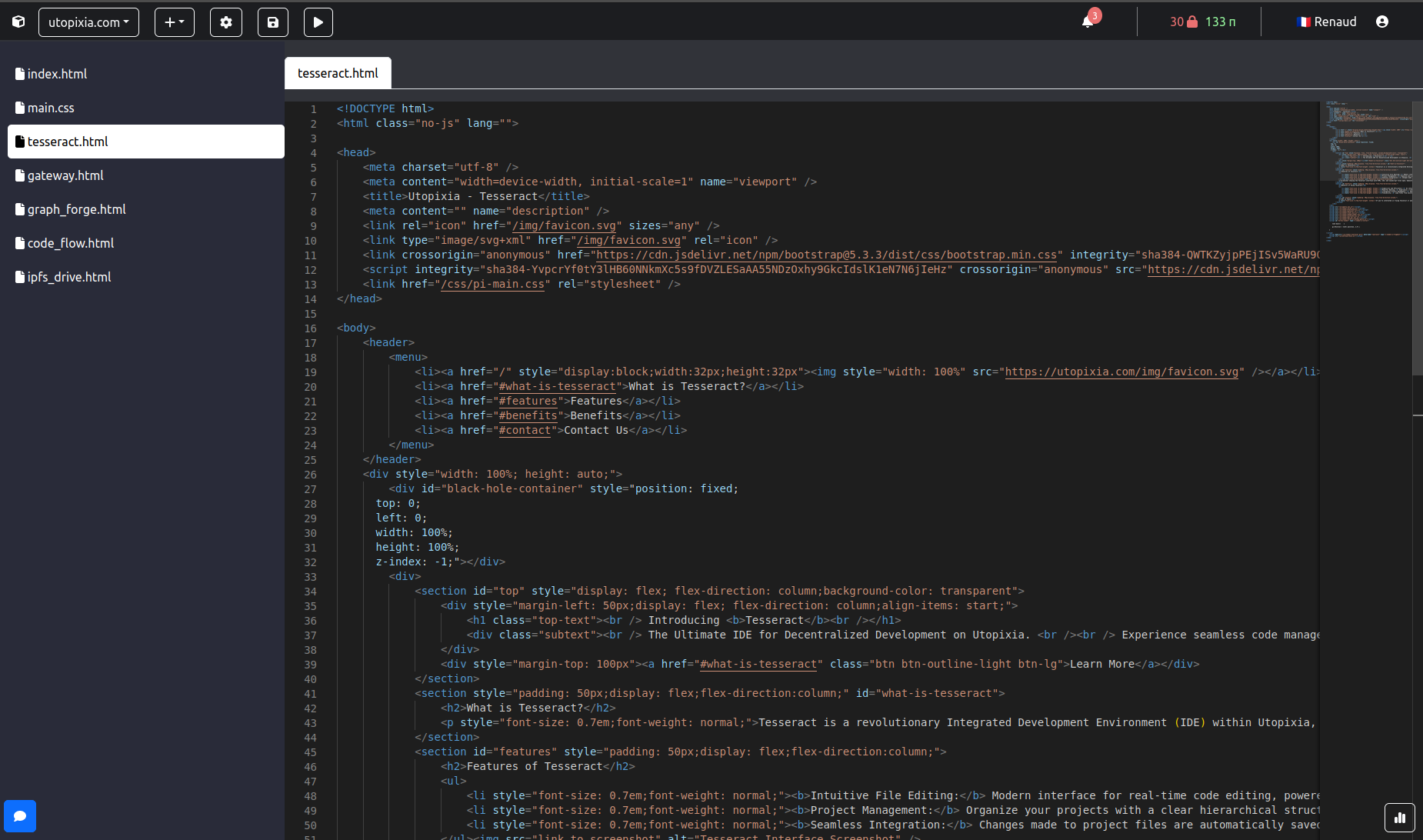Click the main.css file icon
1423x840 pixels.
tap(20, 108)
